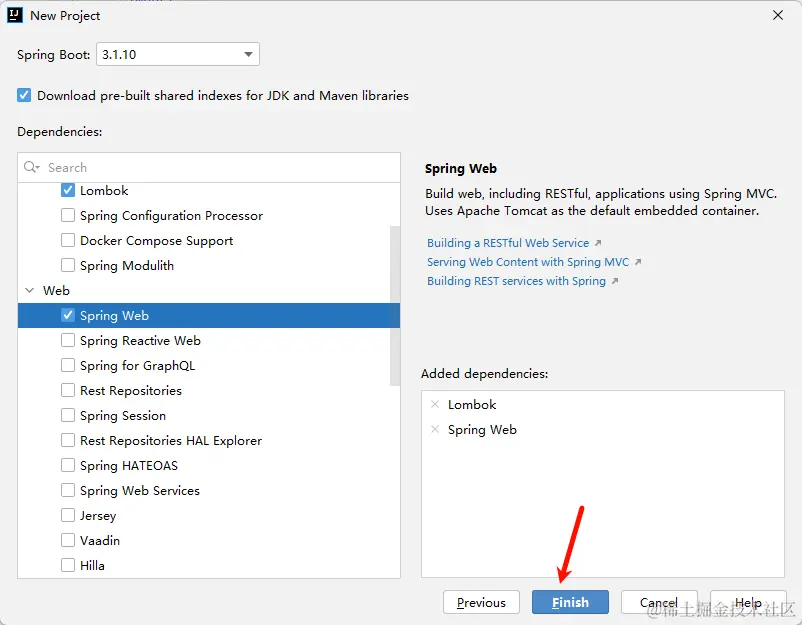802x625 pixels.
Task: Check Spring for GraphQL
Action: 68,365
